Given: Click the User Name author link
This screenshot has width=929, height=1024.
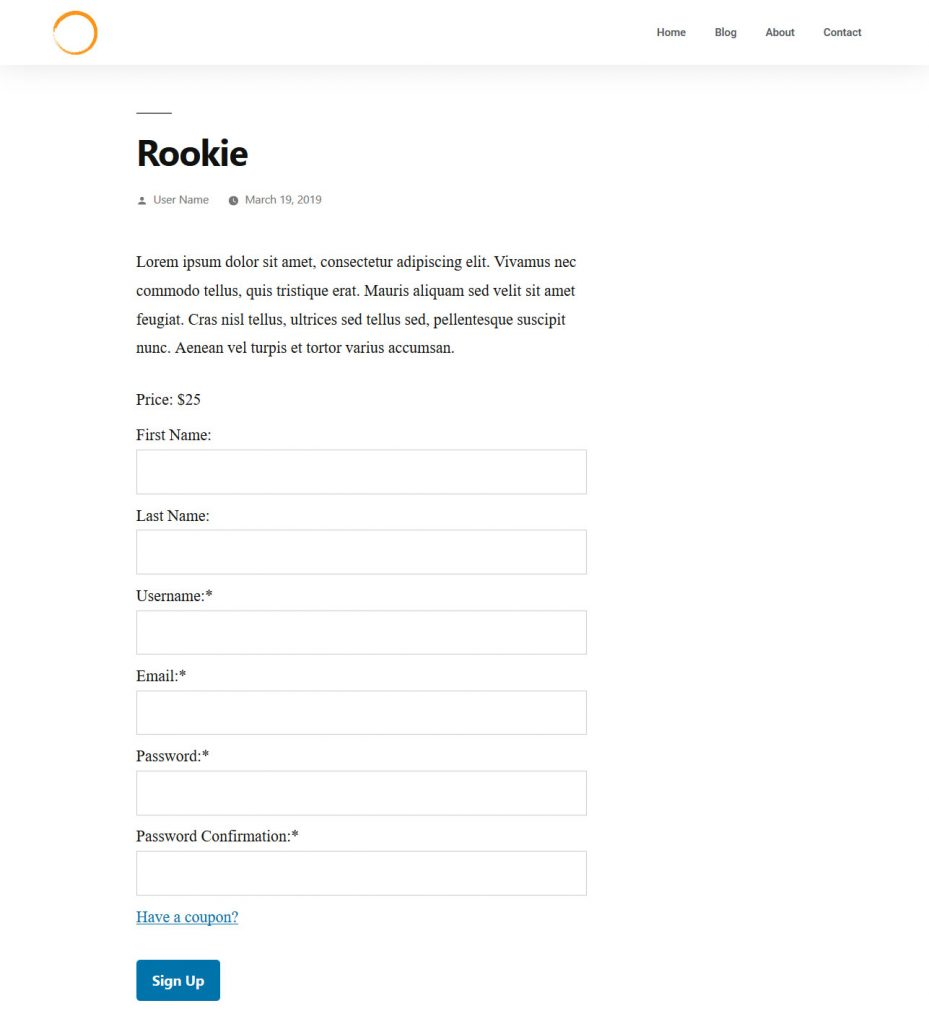Looking at the screenshot, I should 181,200.
